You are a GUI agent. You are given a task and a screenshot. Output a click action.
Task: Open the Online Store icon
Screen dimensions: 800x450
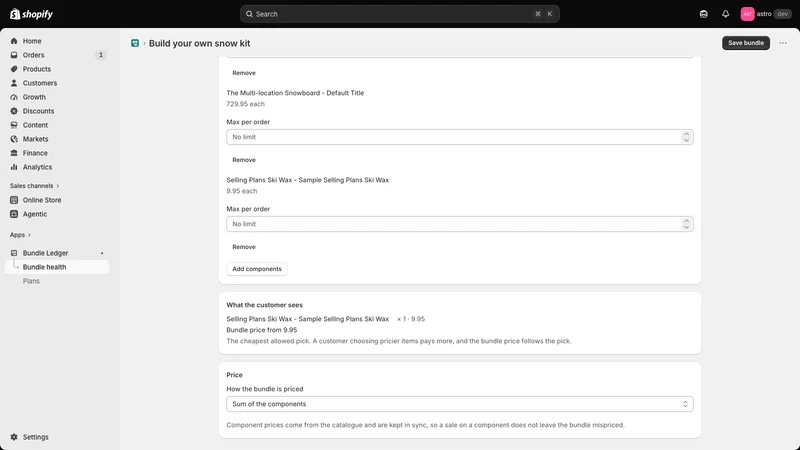14,200
